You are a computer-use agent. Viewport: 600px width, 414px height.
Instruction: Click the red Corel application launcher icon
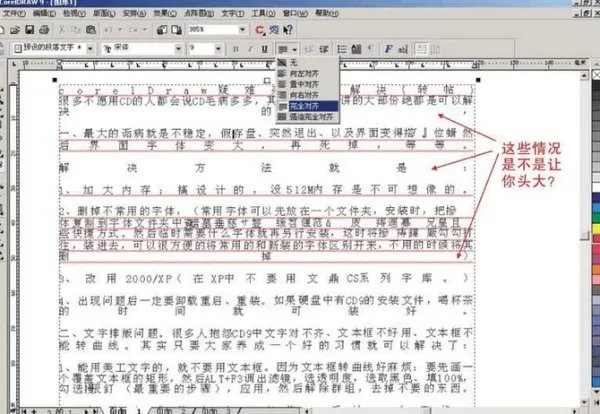(260, 30)
